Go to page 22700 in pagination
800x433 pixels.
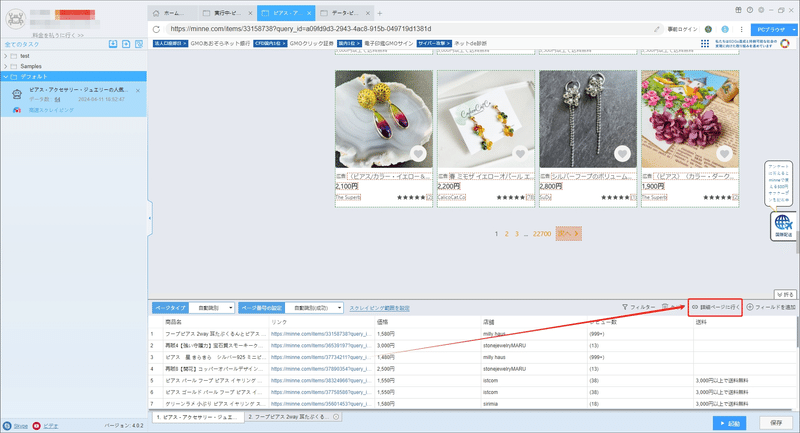542,234
